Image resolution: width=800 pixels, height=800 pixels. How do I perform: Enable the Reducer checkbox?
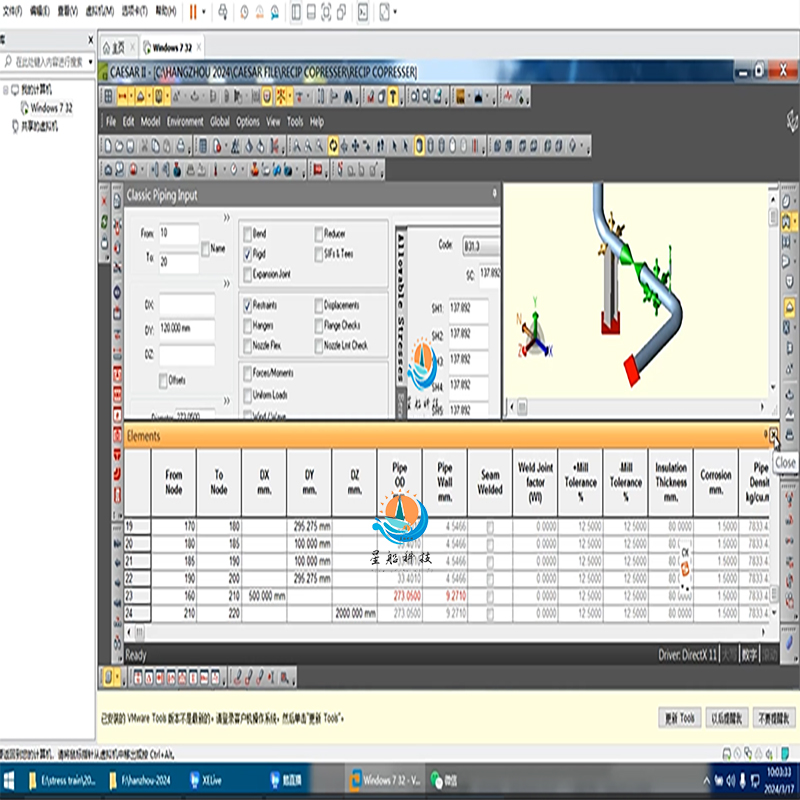[319, 234]
